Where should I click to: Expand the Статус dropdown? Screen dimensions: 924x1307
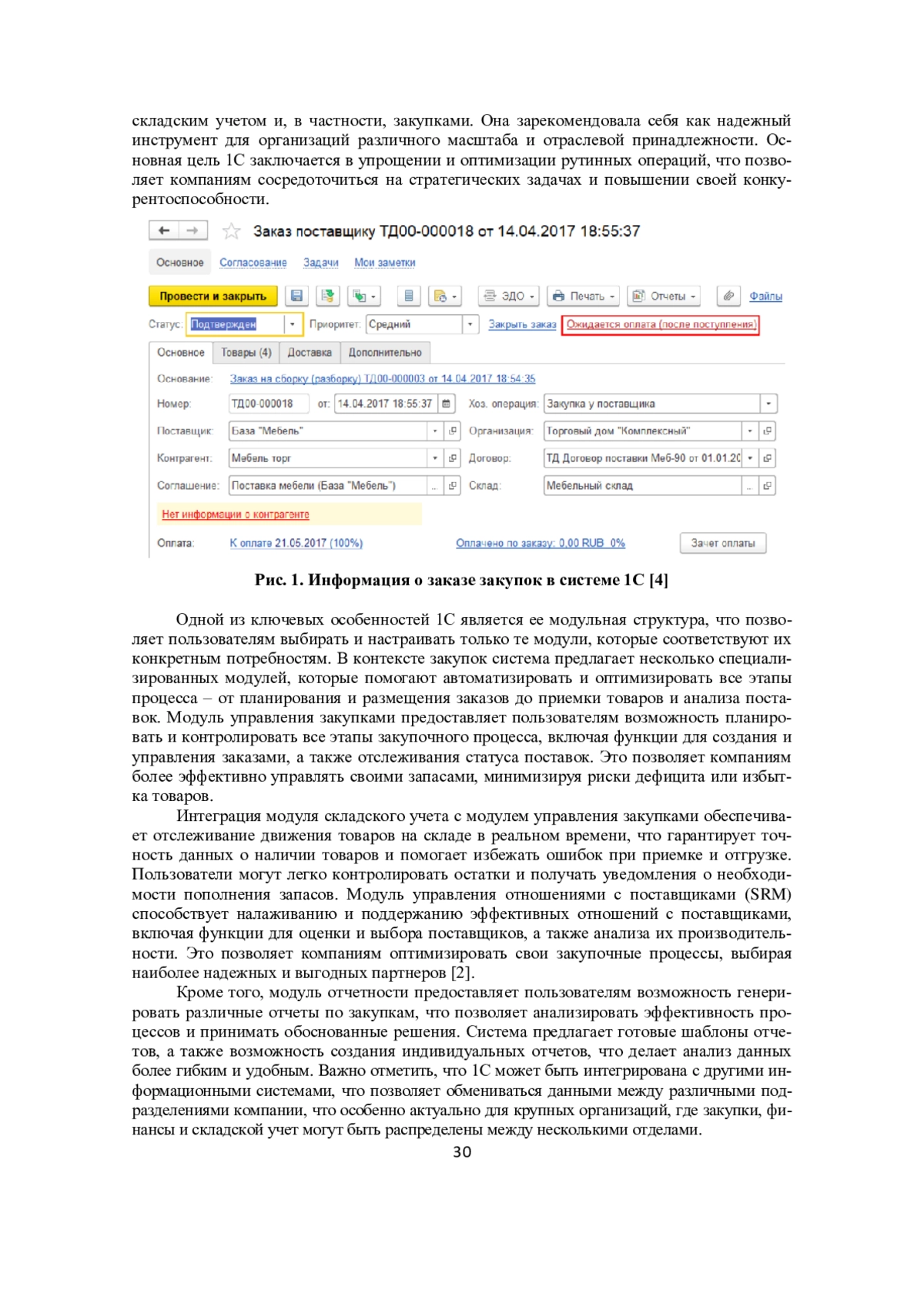pos(293,324)
